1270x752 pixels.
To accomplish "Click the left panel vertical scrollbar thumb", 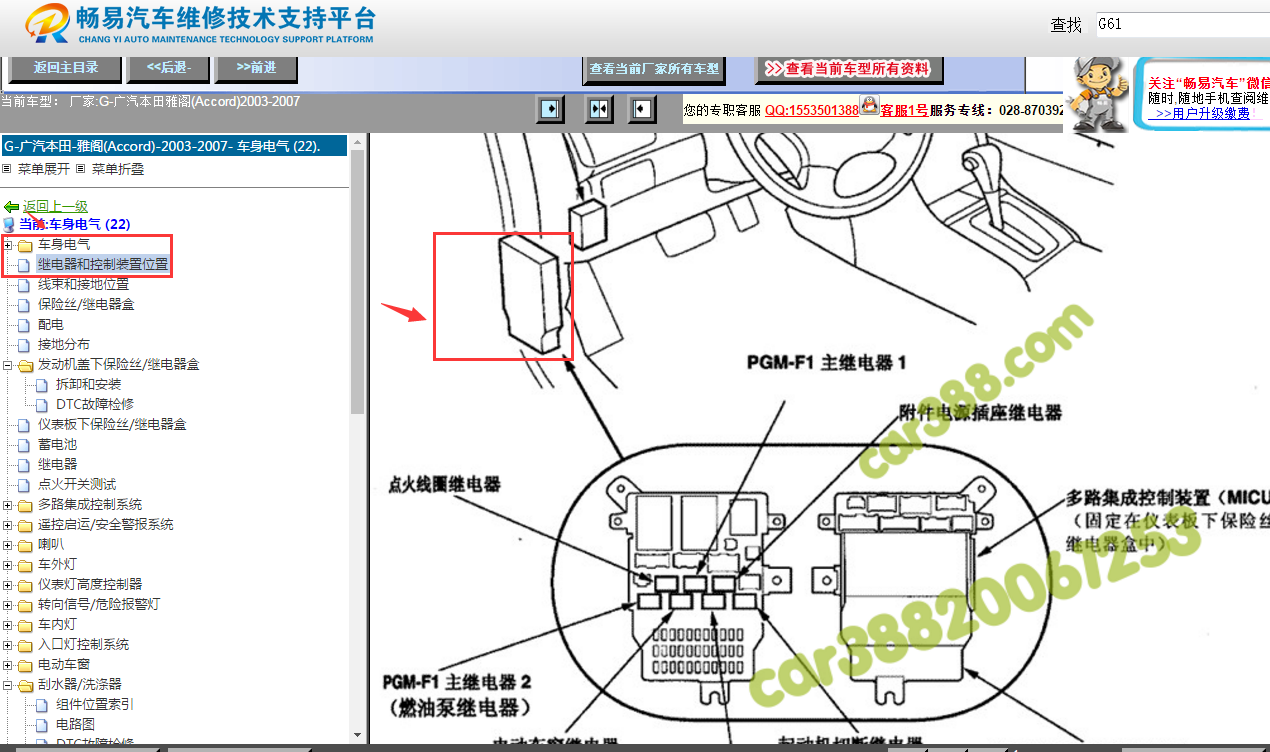I will [x=358, y=284].
